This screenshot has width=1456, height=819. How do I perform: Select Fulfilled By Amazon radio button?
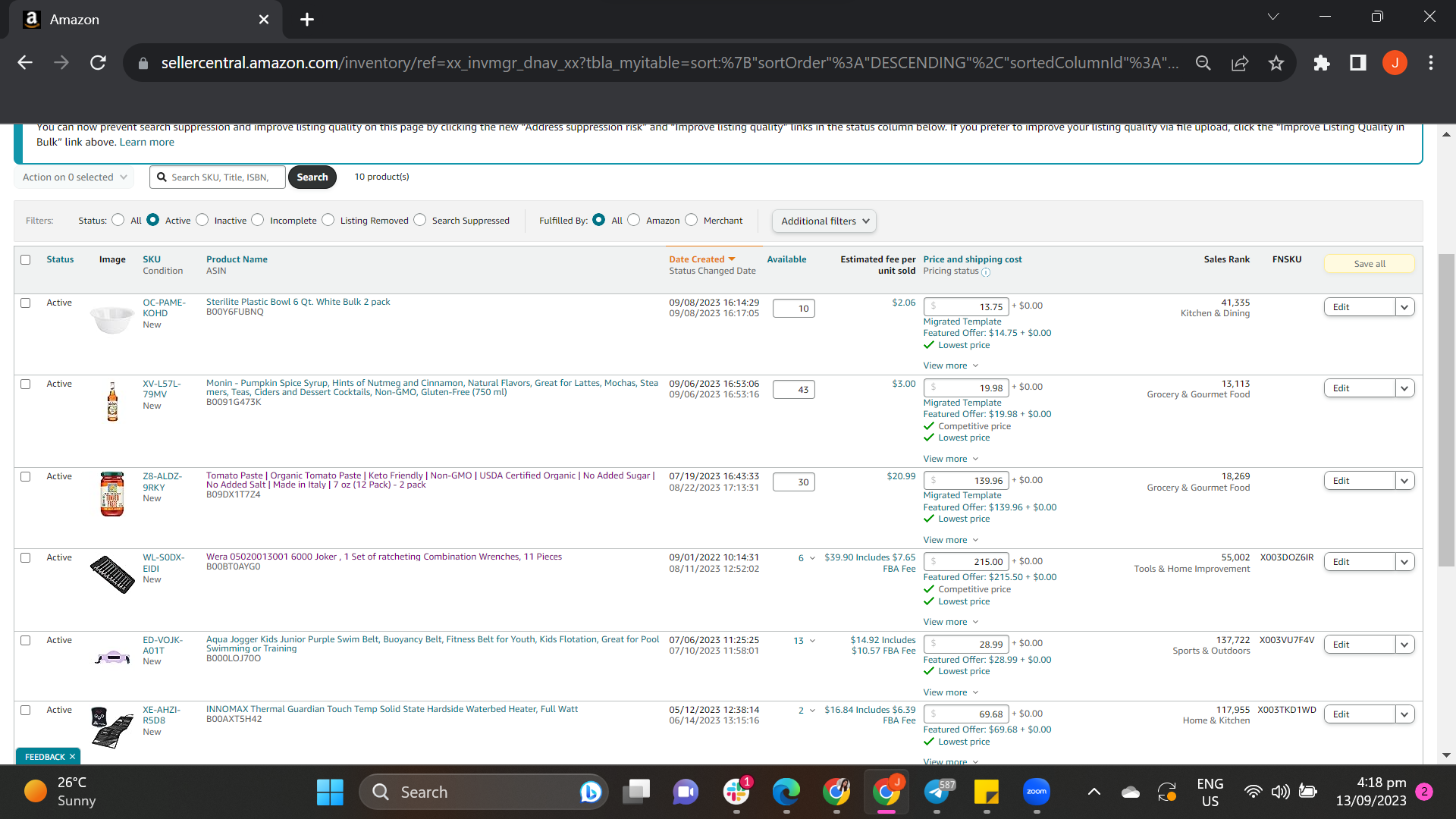tap(634, 220)
